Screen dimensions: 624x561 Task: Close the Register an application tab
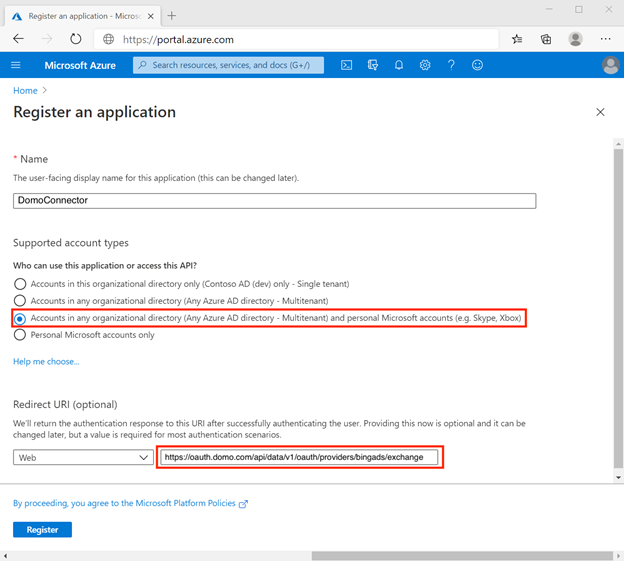(151, 16)
